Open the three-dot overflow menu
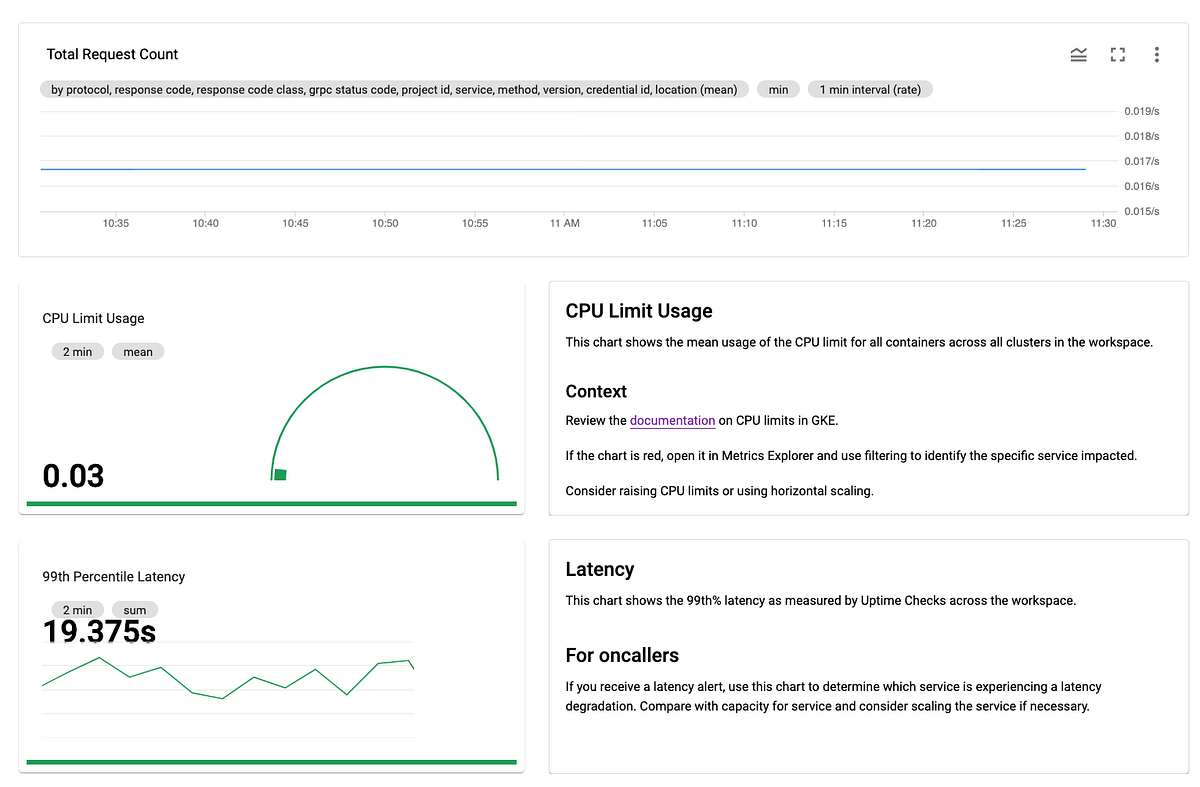 (1156, 55)
